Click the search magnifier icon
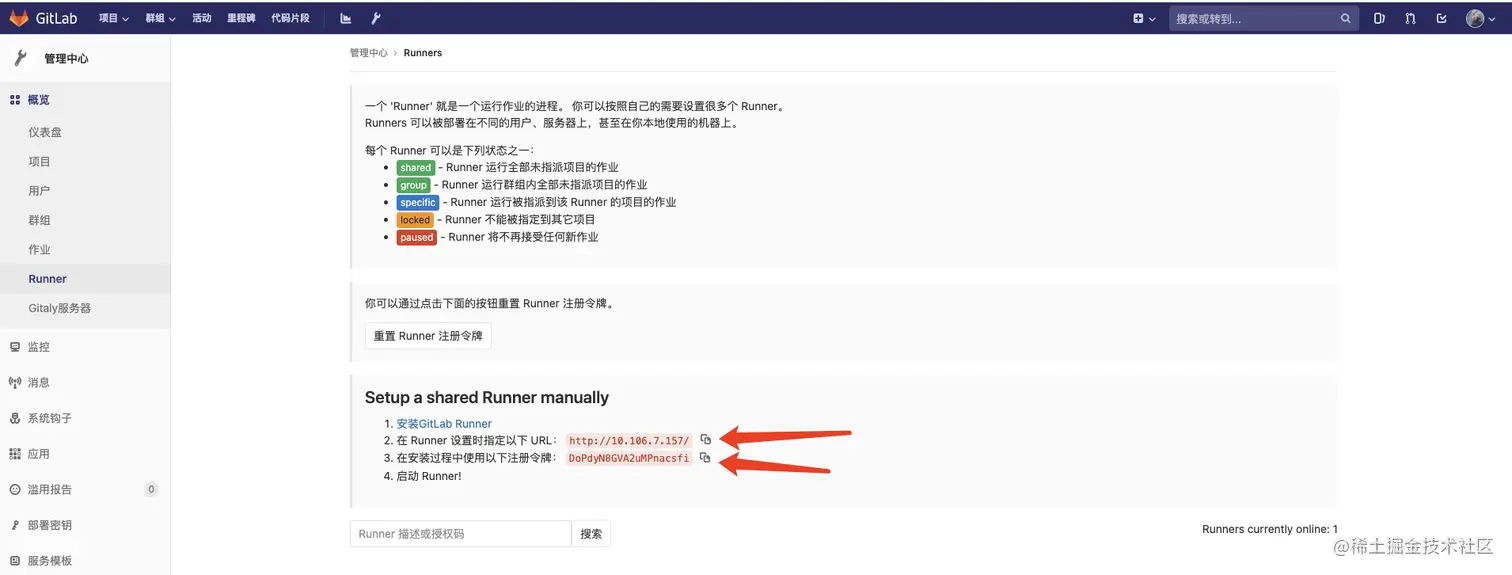Viewport: 1512px width, 575px height. [x=1346, y=18]
